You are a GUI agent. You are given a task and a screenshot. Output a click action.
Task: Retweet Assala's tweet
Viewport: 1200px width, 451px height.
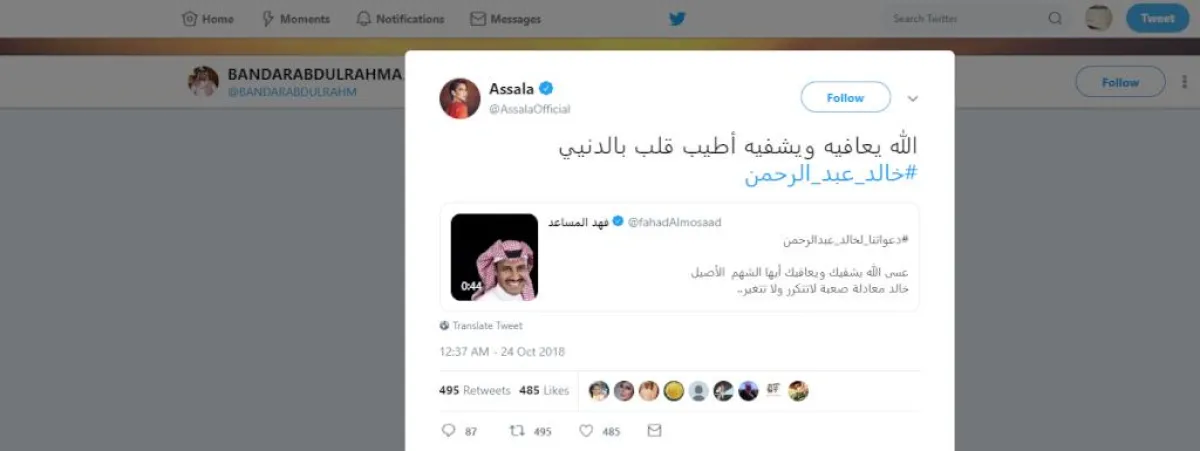(x=517, y=431)
